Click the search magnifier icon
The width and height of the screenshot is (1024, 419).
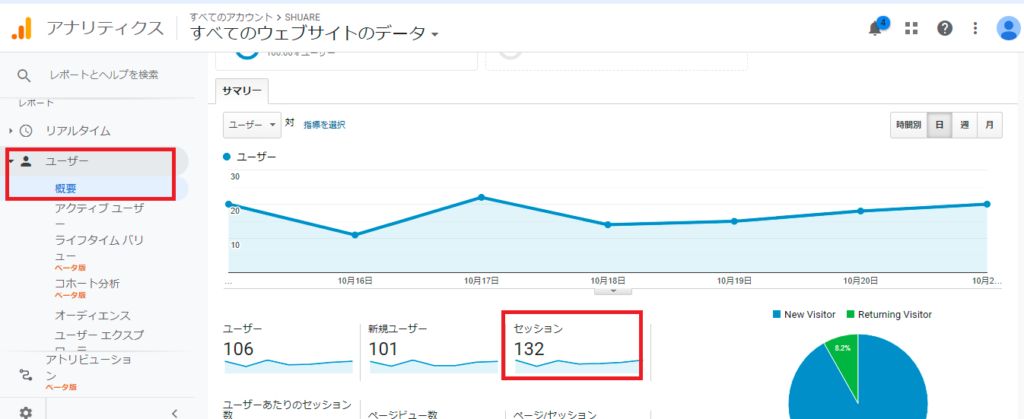[x=24, y=76]
